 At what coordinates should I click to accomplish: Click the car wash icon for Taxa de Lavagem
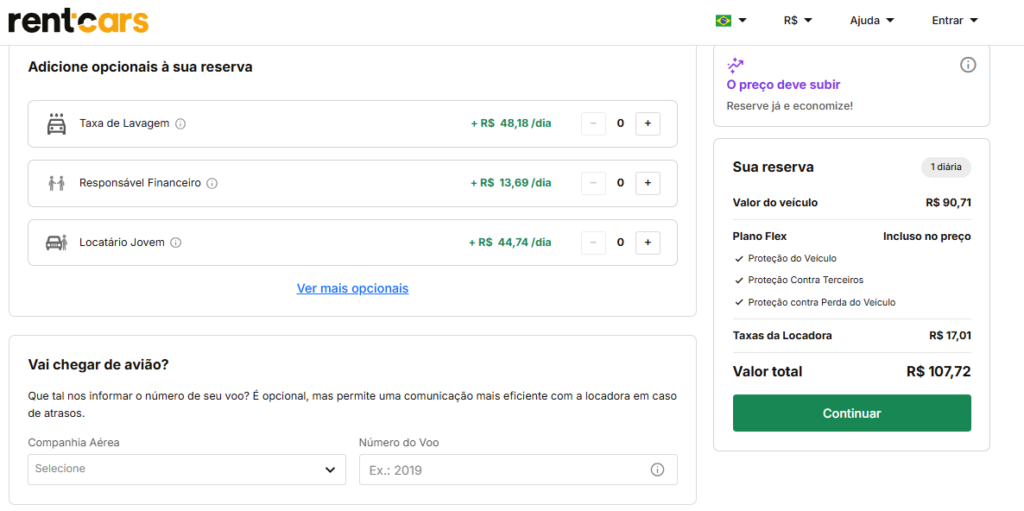pos(57,124)
